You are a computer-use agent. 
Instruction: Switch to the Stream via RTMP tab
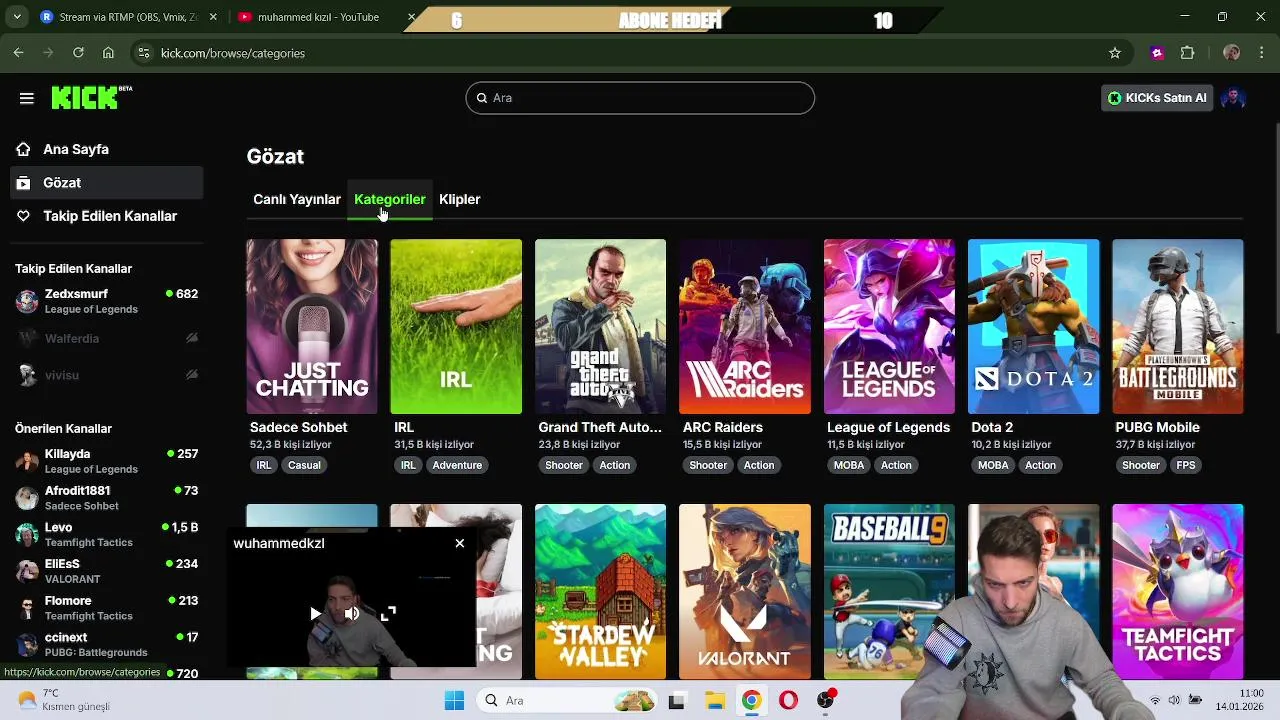point(129,17)
